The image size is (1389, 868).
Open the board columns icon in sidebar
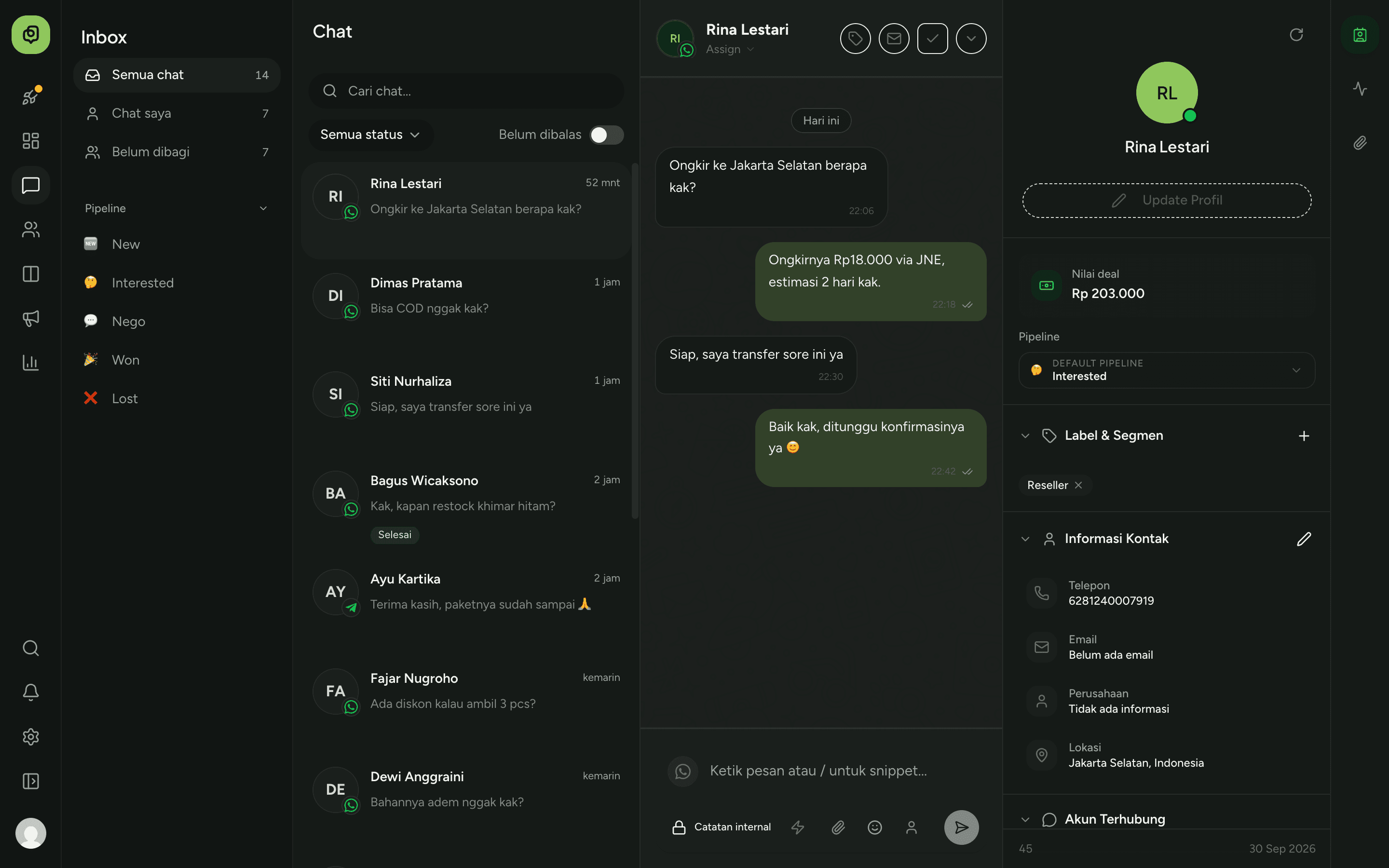click(x=30, y=274)
